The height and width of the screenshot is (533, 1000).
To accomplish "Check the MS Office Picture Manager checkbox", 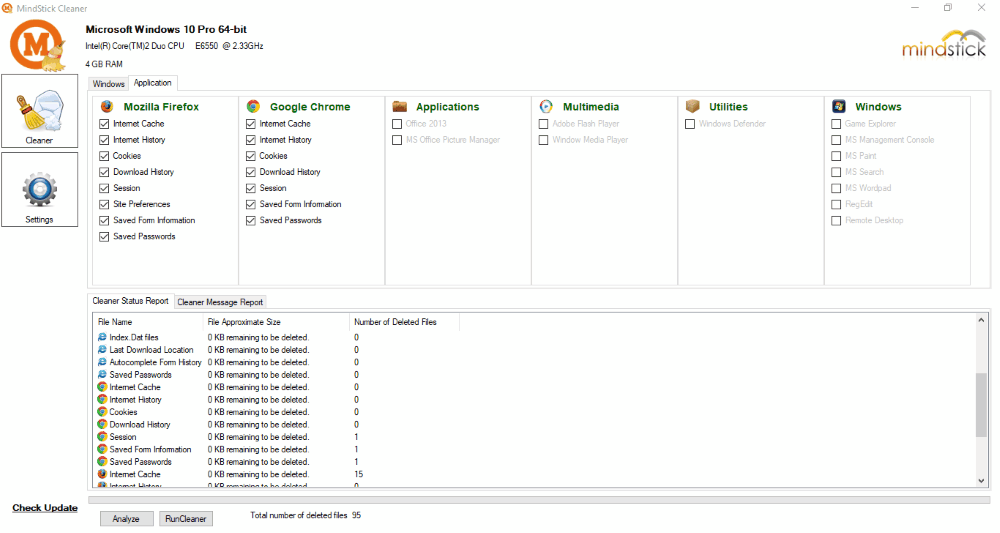I will tap(397, 140).
